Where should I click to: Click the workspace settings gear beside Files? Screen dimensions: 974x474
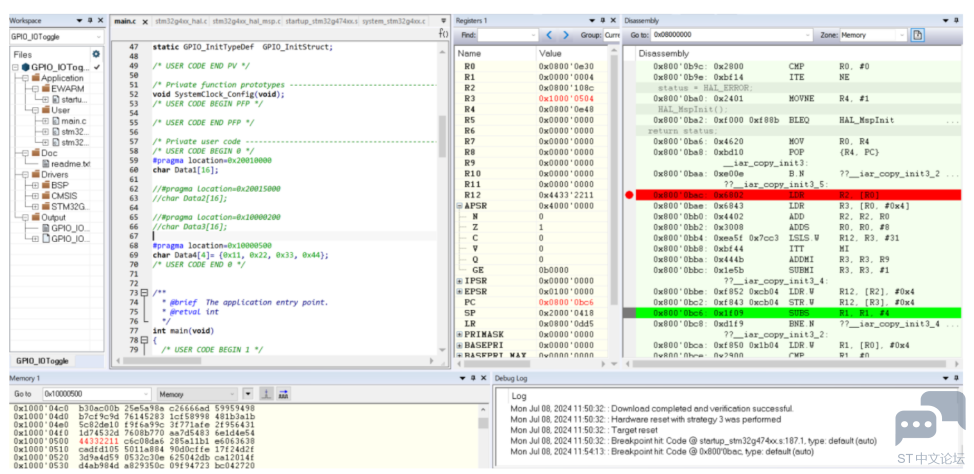pyautogui.click(x=96, y=54)
